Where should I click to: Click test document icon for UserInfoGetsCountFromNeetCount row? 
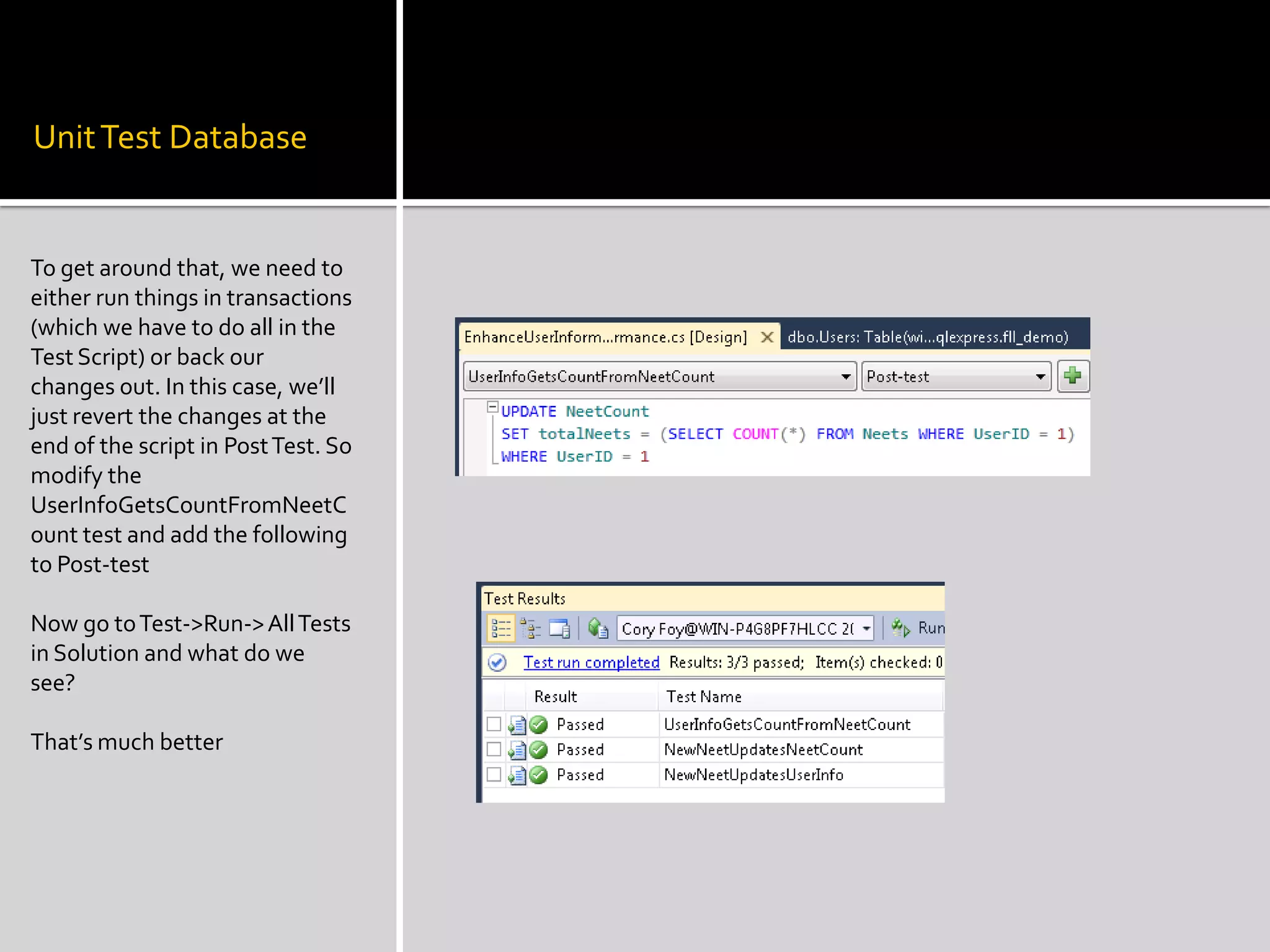(517, 725)
